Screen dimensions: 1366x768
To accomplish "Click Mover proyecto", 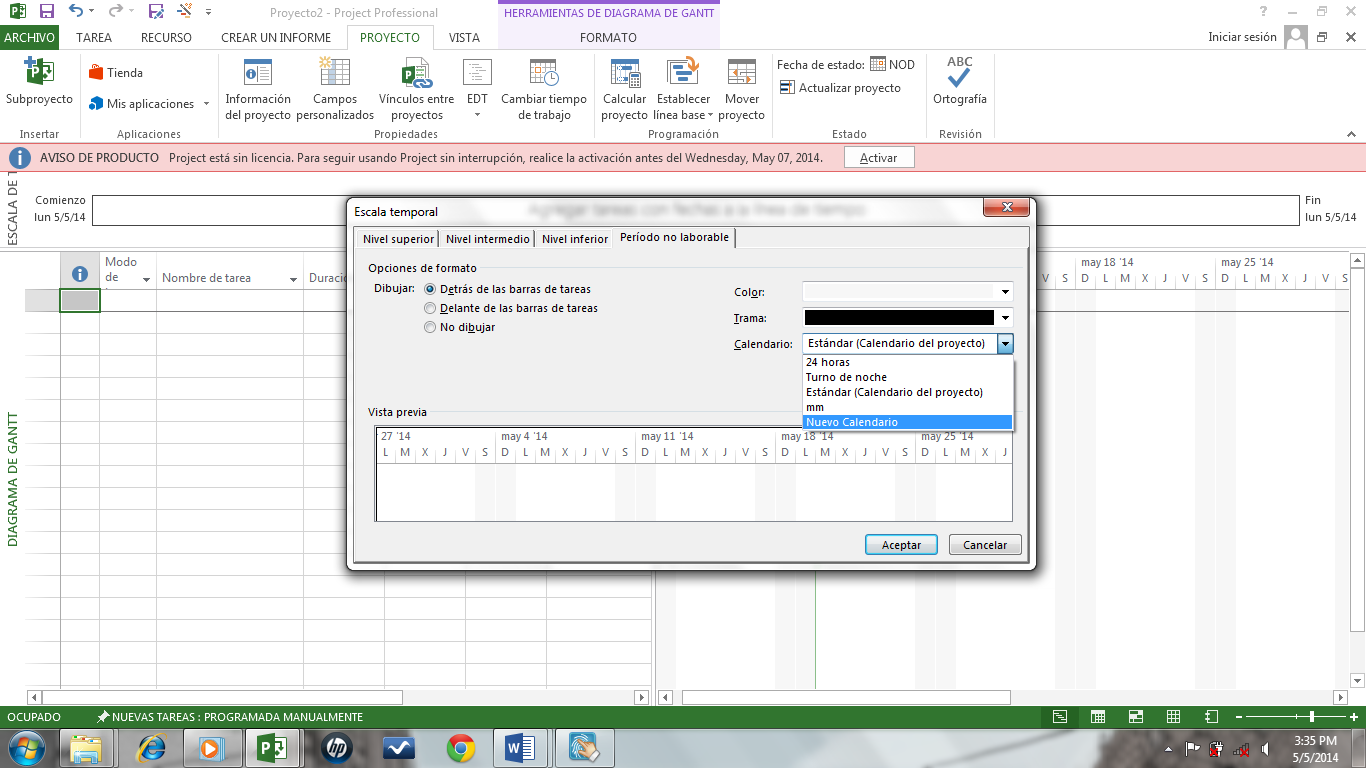I will [x=742, y=90].
